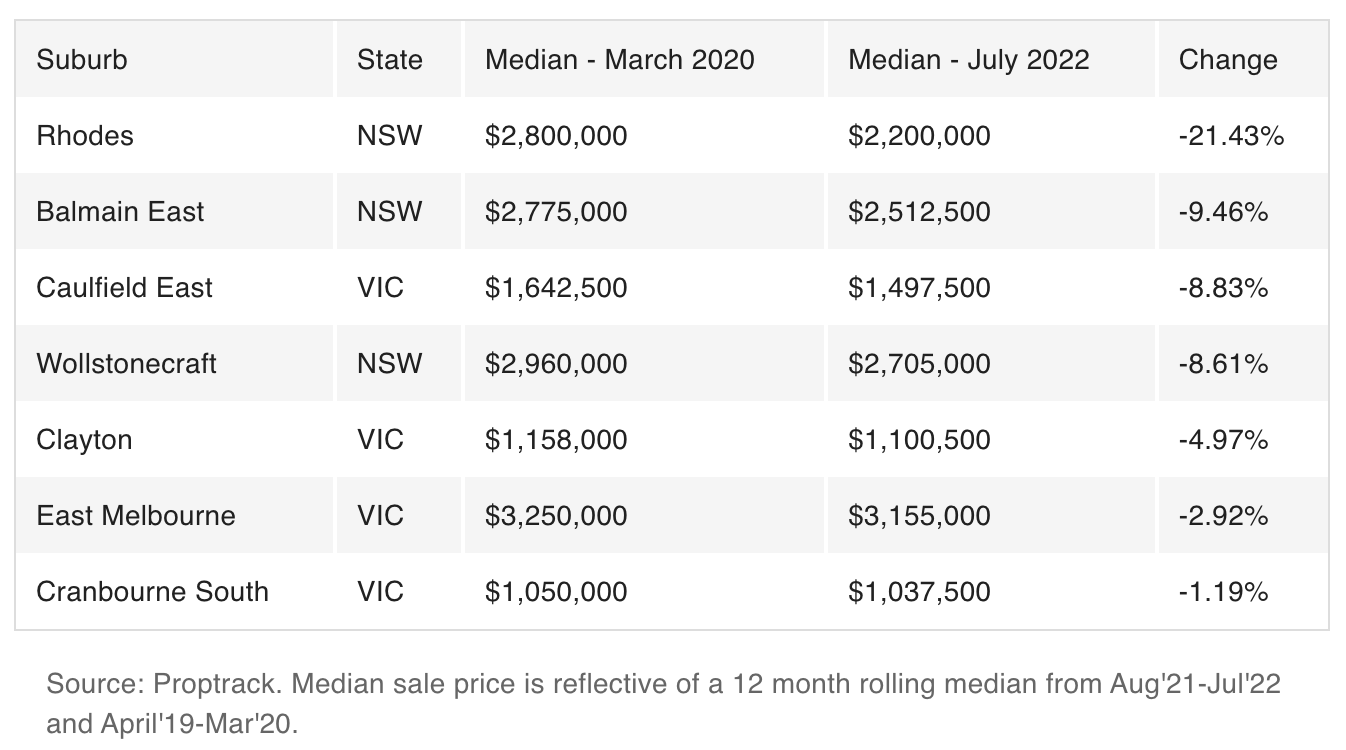Click the -21.43% change value
The image size is (1346, 750).
[1231, 136]
